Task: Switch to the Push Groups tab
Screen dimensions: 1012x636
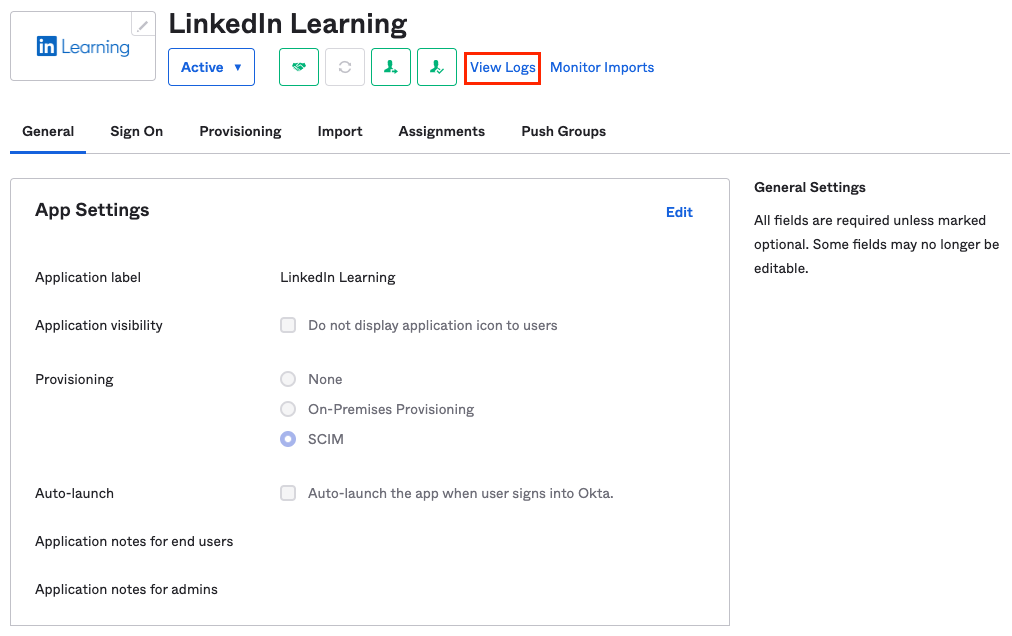Action: [563, 131]
